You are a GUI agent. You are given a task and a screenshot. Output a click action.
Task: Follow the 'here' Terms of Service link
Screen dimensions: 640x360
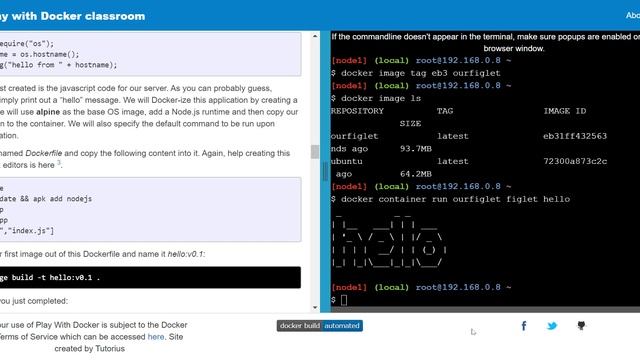[156, 337]
